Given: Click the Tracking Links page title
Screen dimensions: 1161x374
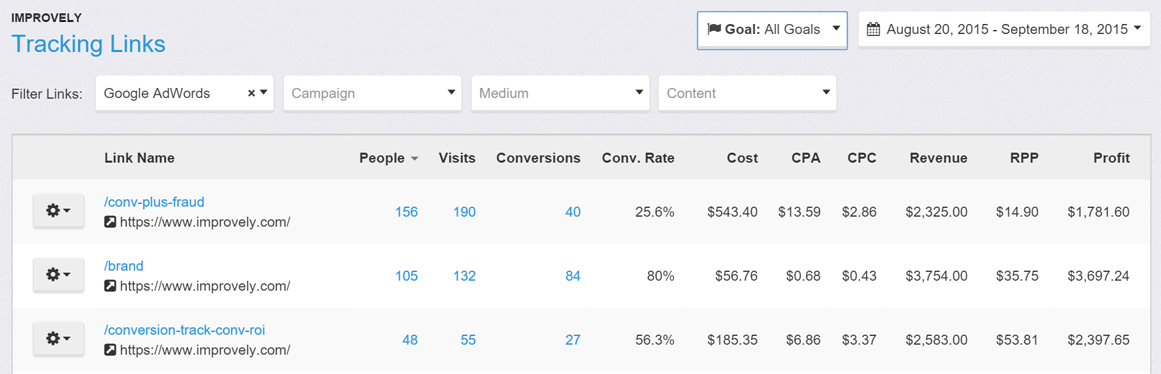Looking at the screenshot, I should 89,44.
